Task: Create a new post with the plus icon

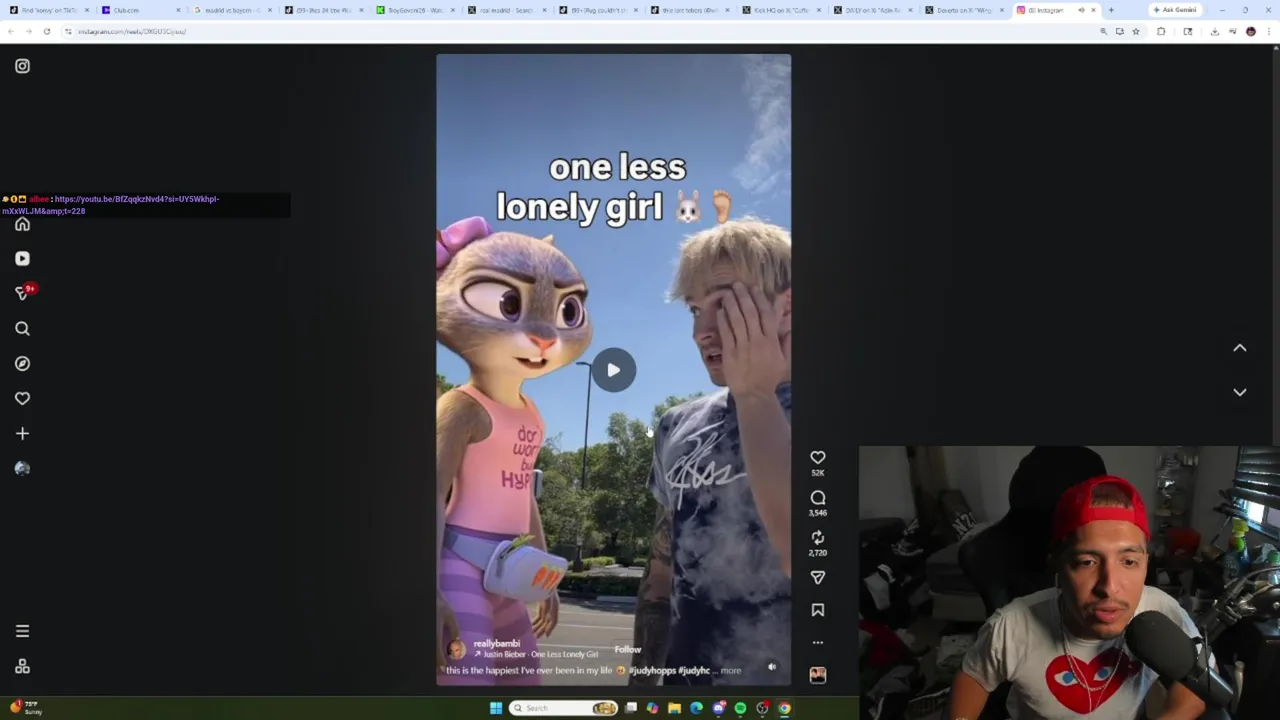Action: pyautogui.click(x=22, y=433)
